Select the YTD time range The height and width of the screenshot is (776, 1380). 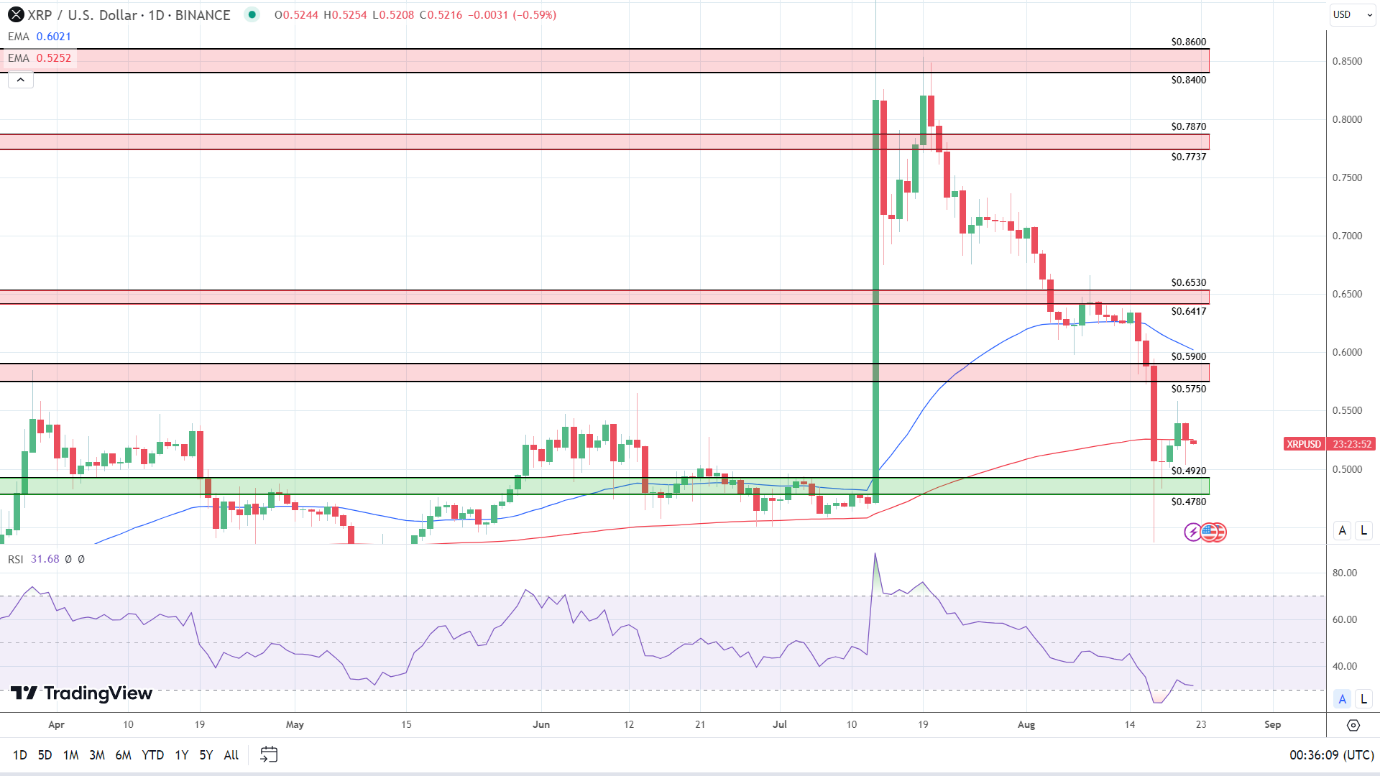153,755
